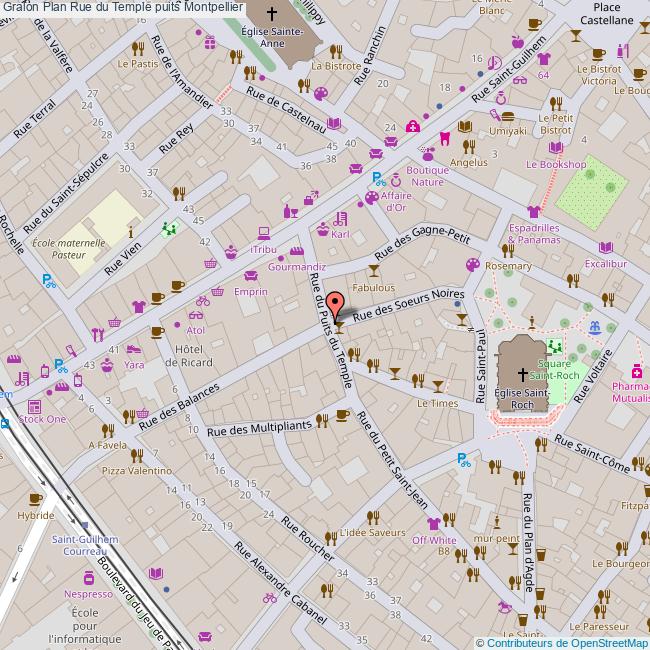Select the Église Sainte-Anne cross icon
Screen dimensions: 650x650
coord(270,14)
